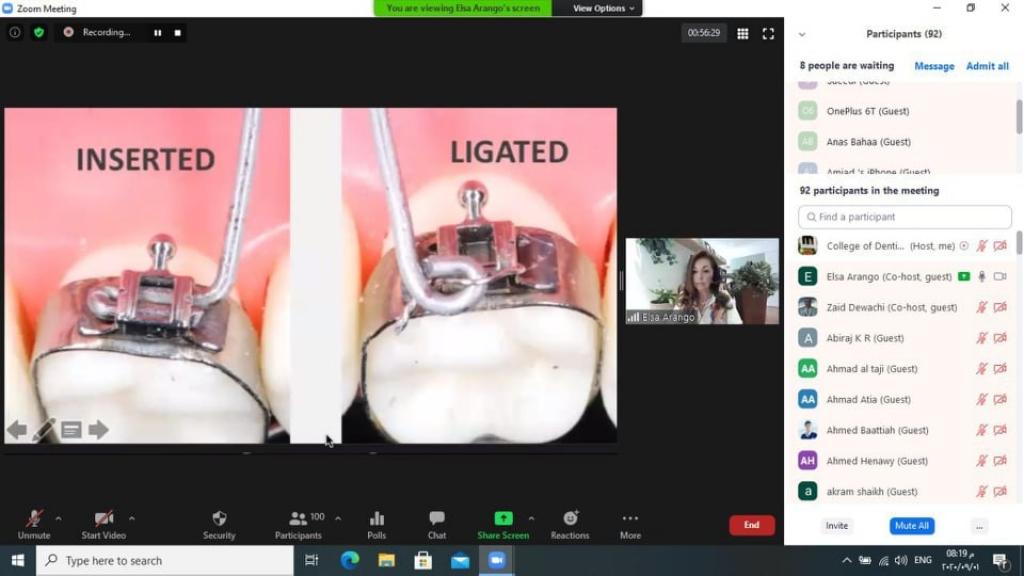Open the Participants panel from toolbar
This screenshot has width=1024, height=576.
[x=298, y=519]
